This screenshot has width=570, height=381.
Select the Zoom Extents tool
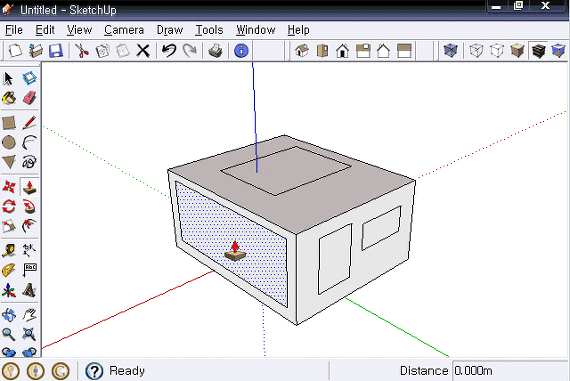point(29,334)
